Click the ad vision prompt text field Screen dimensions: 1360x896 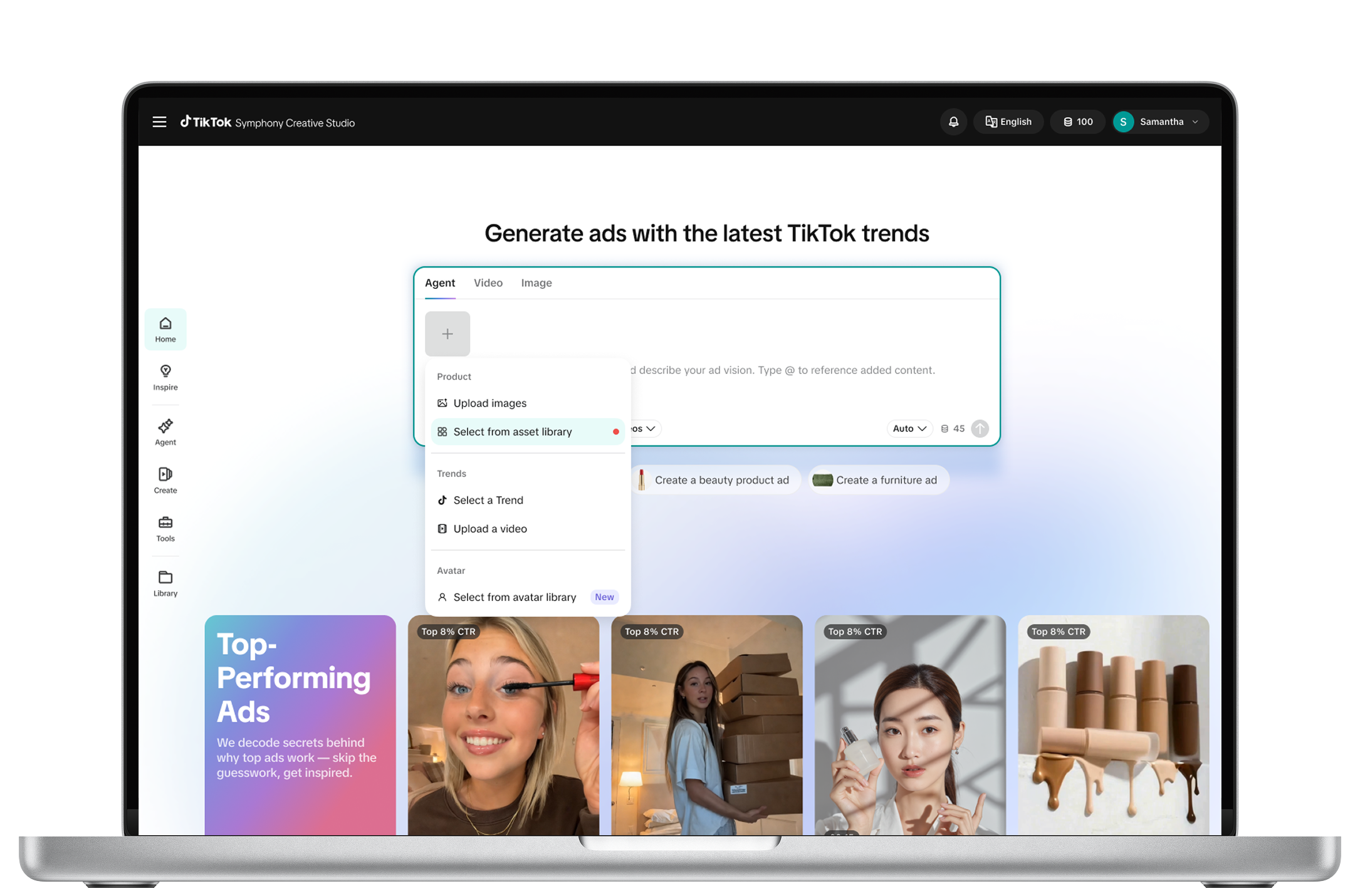click(x=783, y=370)
